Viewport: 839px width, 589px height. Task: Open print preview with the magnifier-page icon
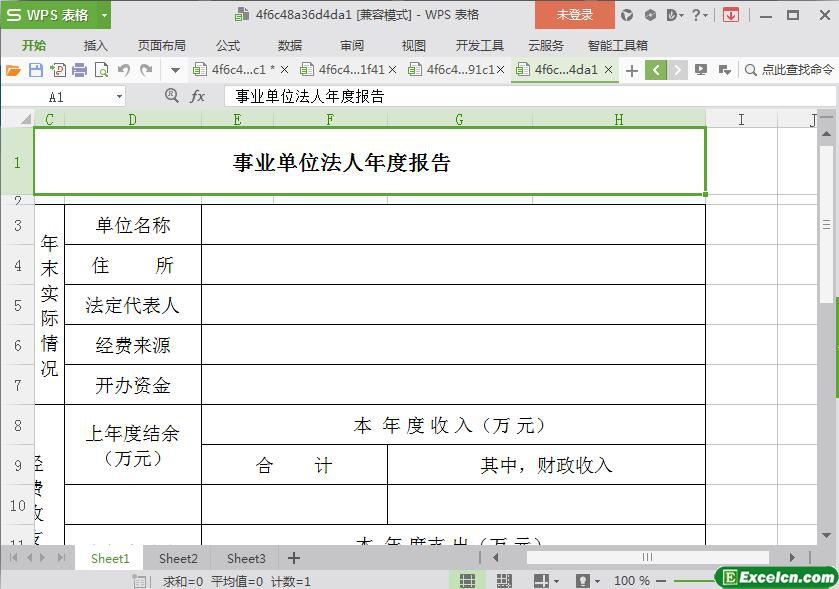pos(101,70)
